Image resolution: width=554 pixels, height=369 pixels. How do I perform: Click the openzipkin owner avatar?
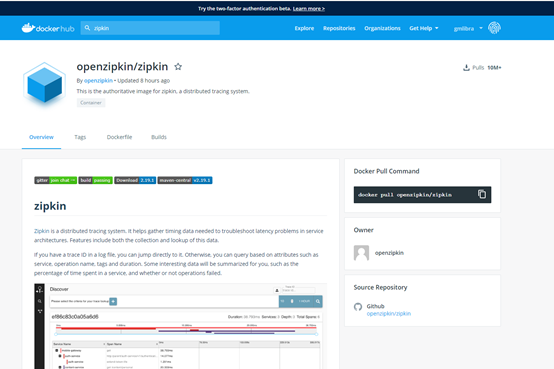point(361,253)
